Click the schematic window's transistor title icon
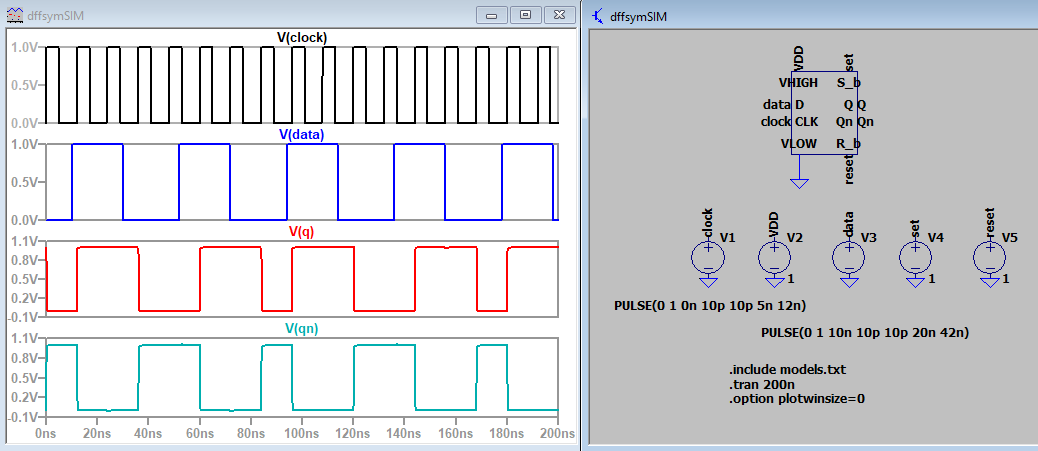1038x451 pixels. click(x=597, y=15)
